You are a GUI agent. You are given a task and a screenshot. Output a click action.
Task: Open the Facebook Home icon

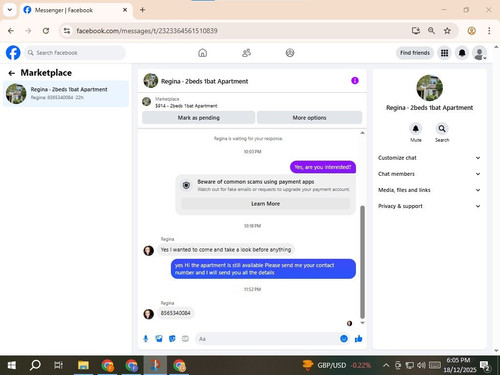click(202, 53)
